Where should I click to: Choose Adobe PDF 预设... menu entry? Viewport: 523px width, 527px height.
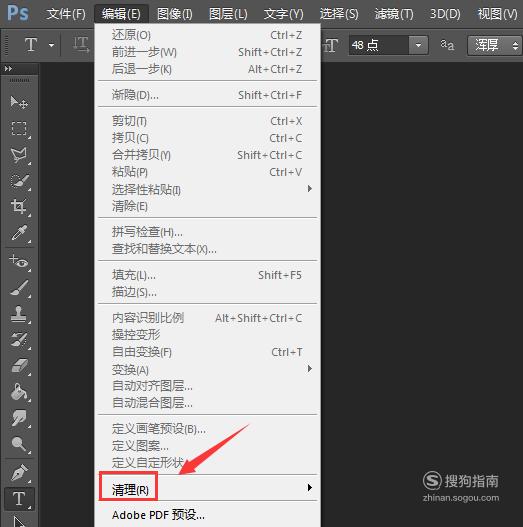208,515
